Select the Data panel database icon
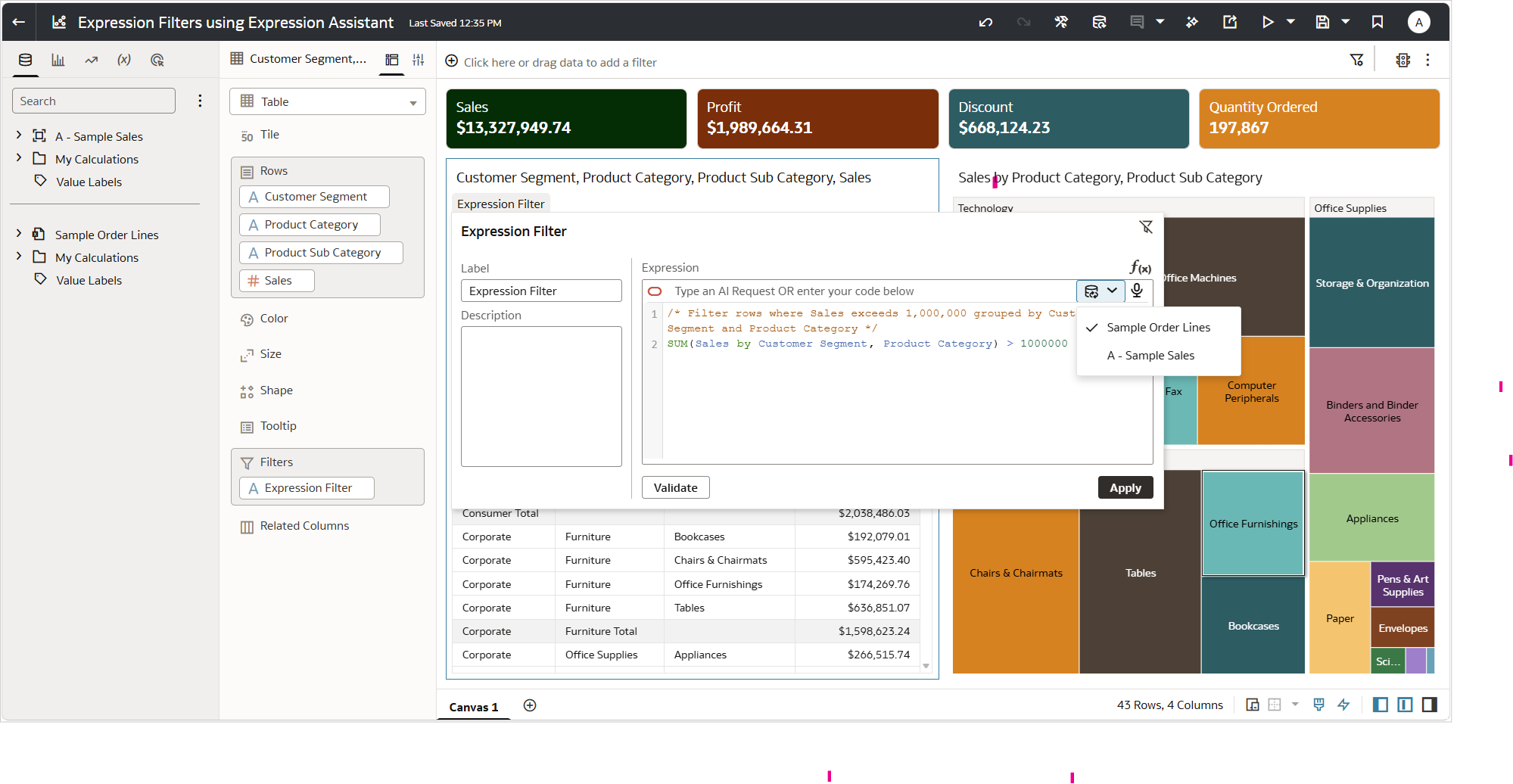Viewport: 1513px width, 784px height. pyautogui.click(x=26, y=60)
